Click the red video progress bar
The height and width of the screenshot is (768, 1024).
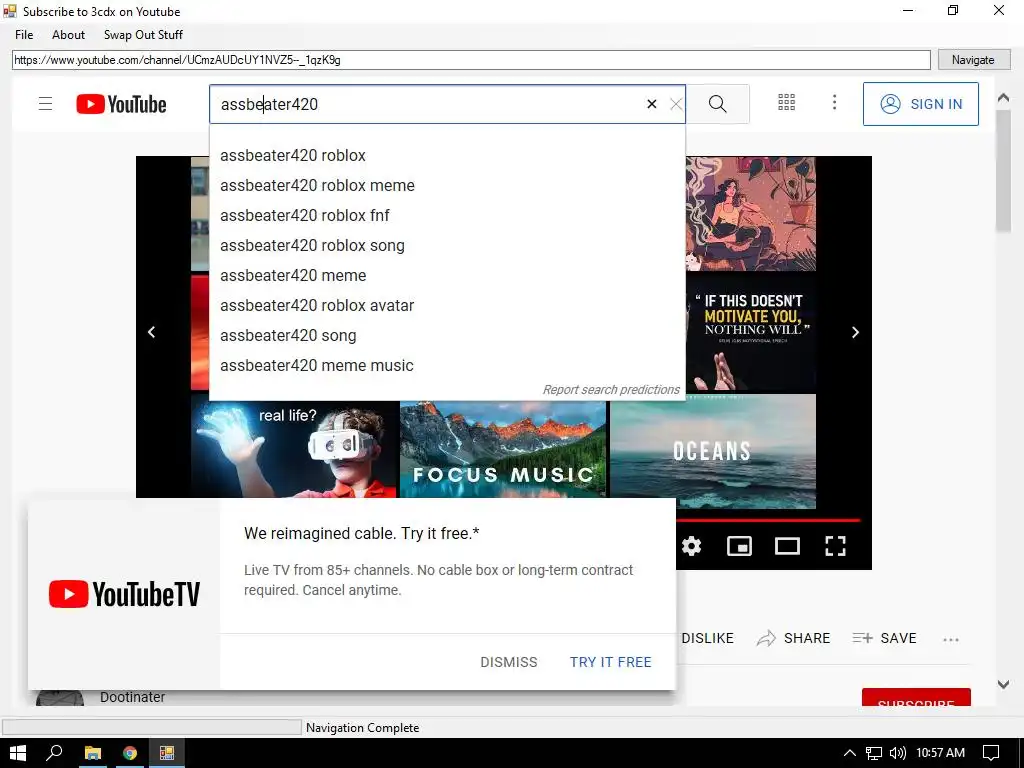click(x=767, y=520)
